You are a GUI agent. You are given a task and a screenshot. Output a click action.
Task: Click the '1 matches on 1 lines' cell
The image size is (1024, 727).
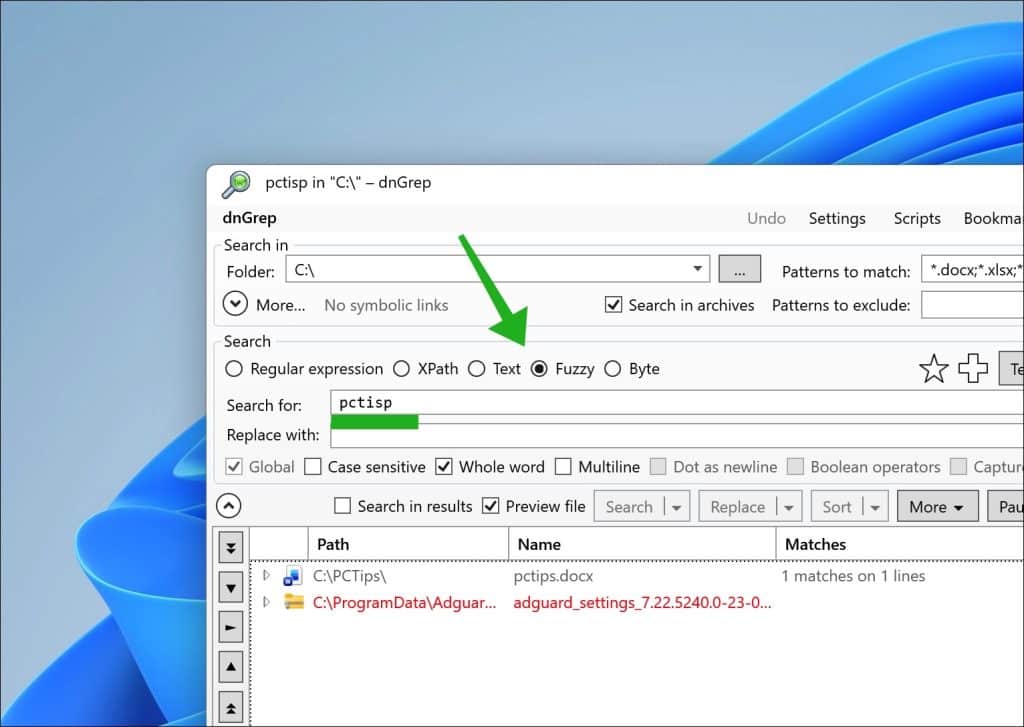point(853,576)
